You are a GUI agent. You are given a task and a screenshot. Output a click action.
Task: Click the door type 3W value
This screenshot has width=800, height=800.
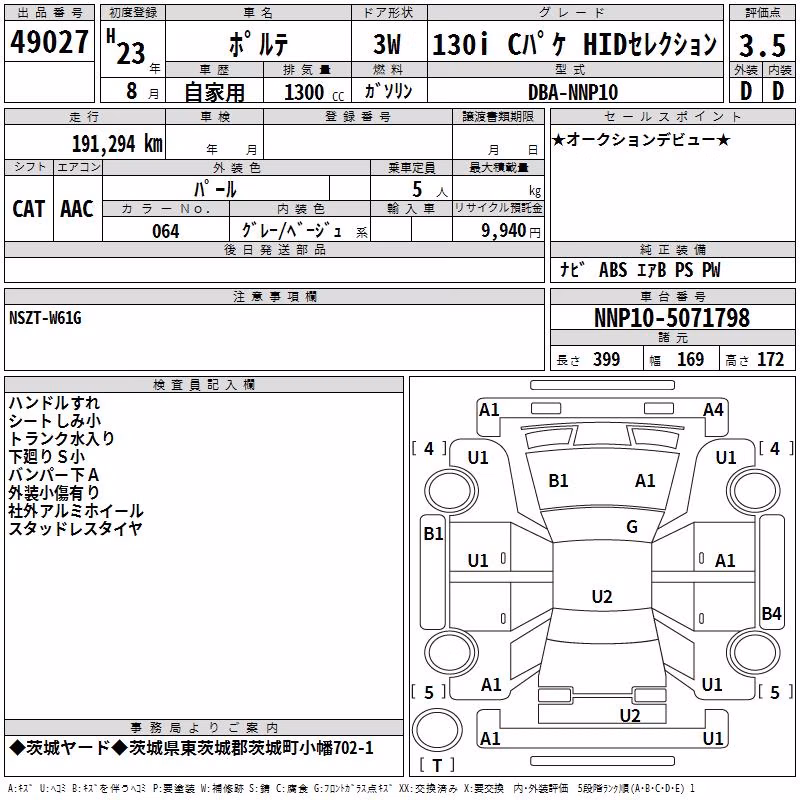coord(387,44)
